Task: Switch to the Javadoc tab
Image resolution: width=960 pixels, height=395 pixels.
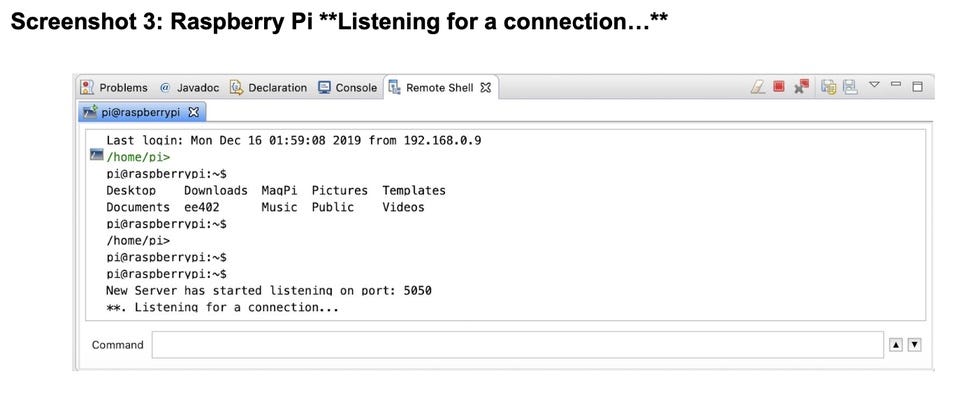Action: tap(189, 88)
